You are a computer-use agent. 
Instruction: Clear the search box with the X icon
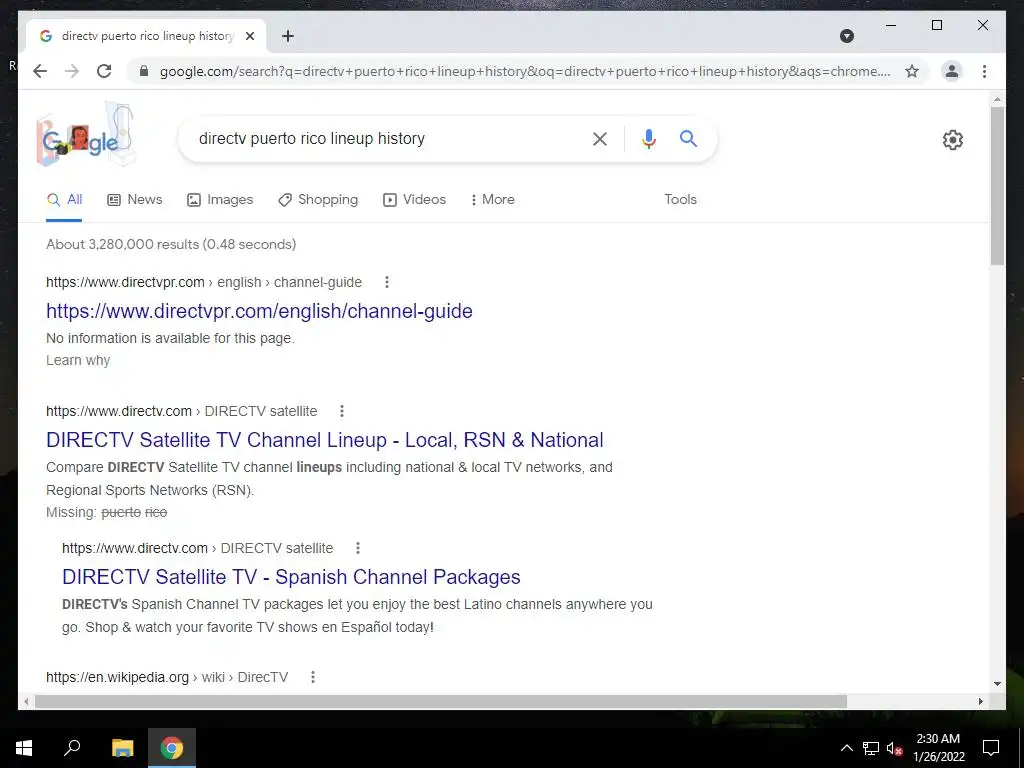600,138
